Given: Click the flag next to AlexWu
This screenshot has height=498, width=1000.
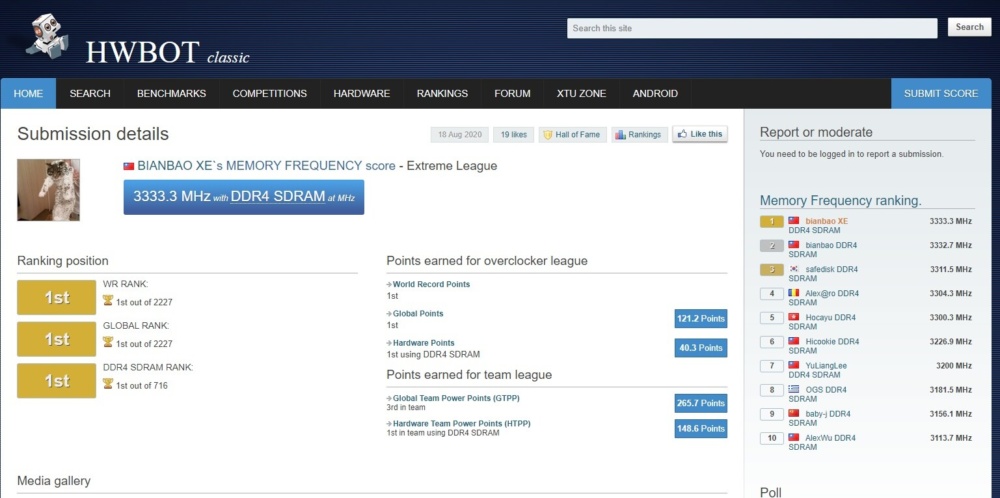Looking at the screenshot, I should tap(794, 437).
